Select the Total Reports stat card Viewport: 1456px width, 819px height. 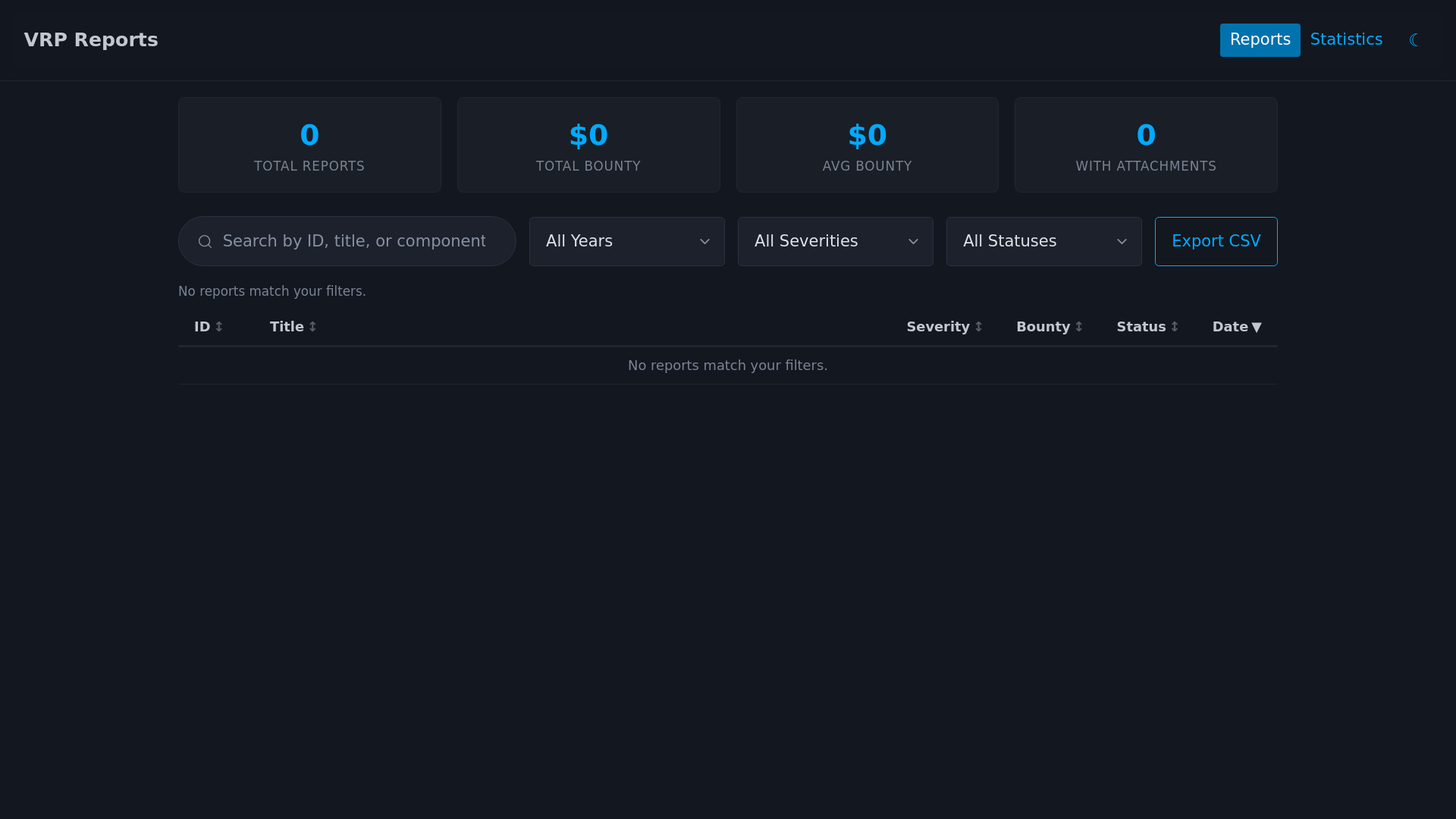click(x=309, y=145)
